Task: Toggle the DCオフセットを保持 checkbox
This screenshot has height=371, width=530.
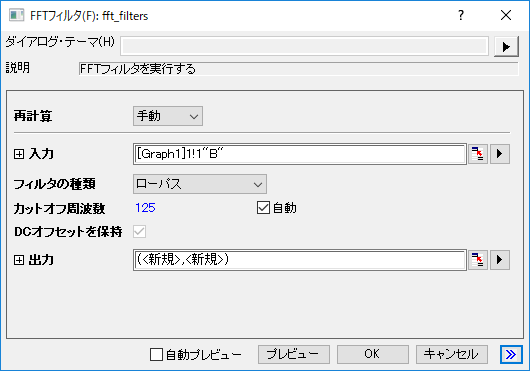Action: (x=139, y=232)
